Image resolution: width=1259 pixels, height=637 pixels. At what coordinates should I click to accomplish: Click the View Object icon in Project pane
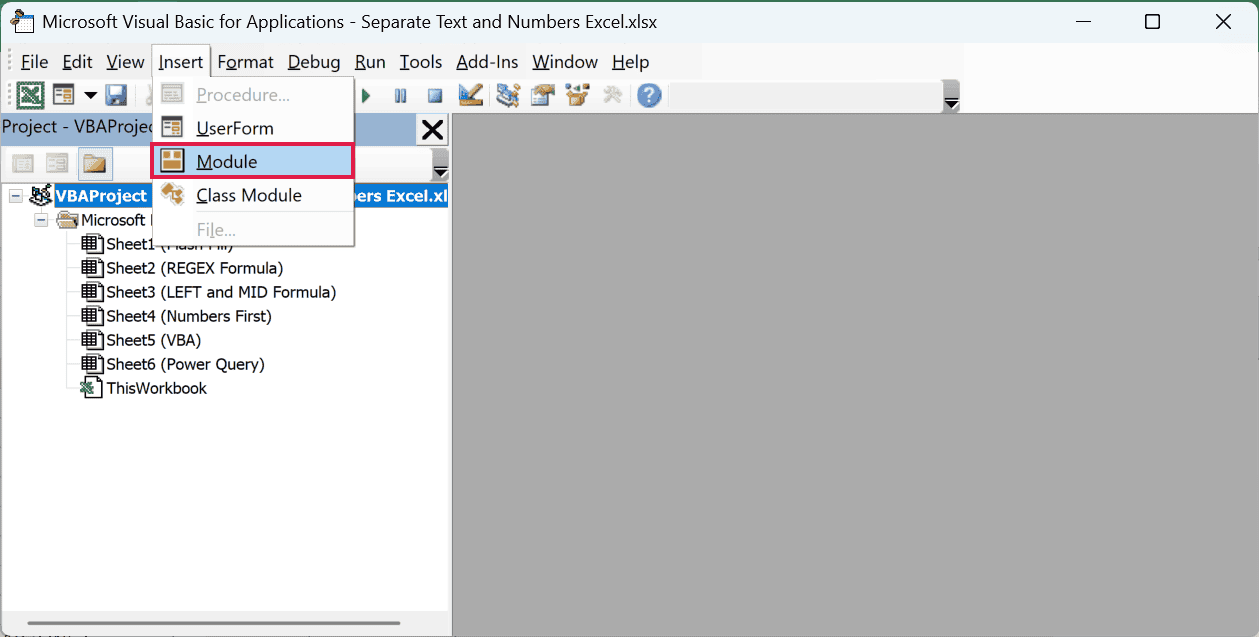pyautogui.click(x=58, y=163)
